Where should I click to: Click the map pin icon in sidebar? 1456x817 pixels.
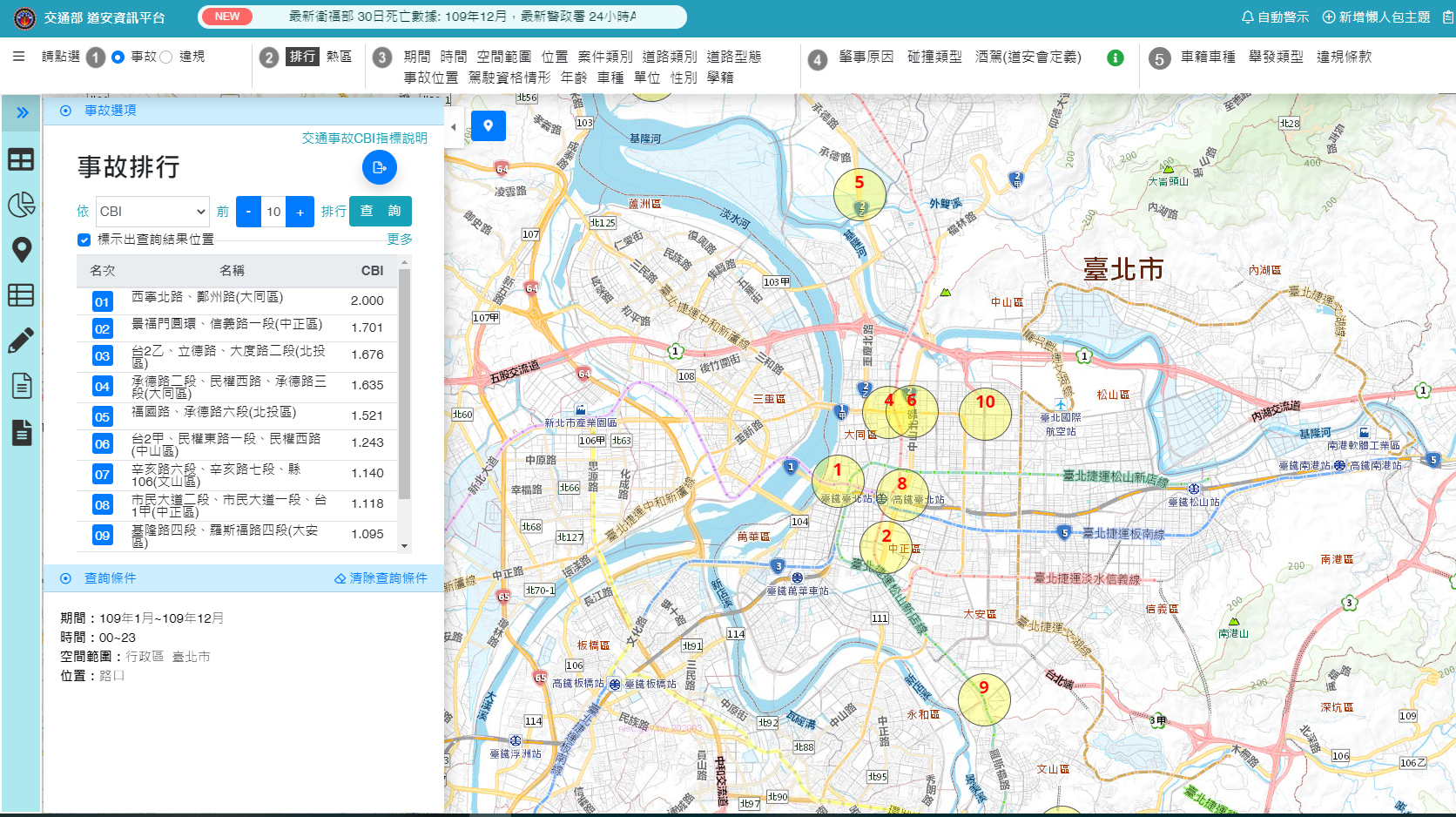click(21, 250)
